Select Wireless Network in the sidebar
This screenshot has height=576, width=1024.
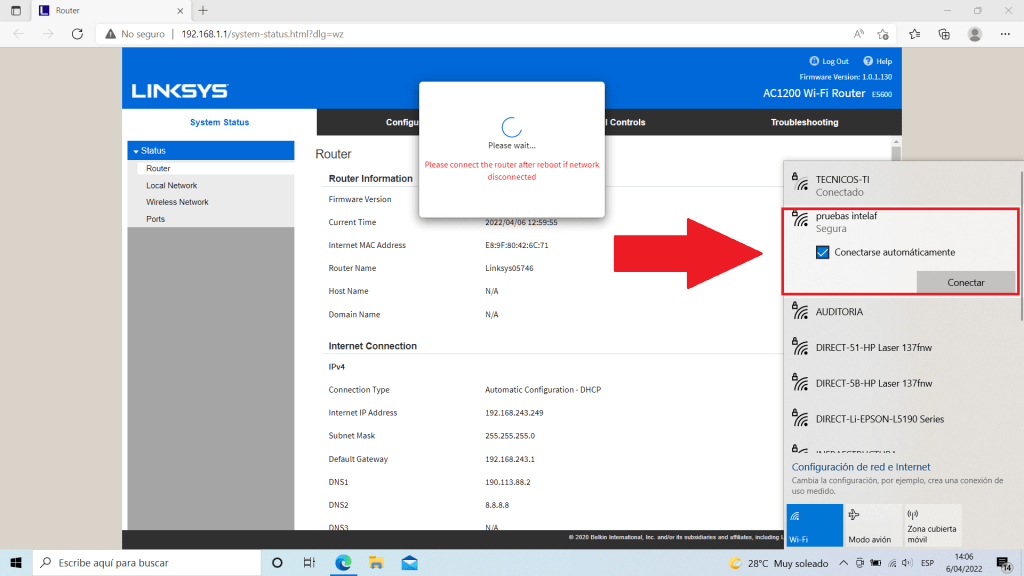tap(177, 202)
